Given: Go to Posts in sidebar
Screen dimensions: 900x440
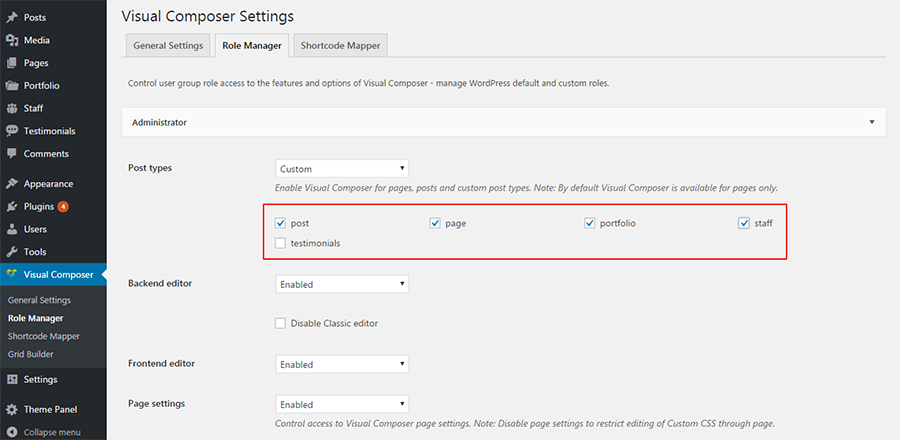Looking at the screenshot, I should [35, 18].
